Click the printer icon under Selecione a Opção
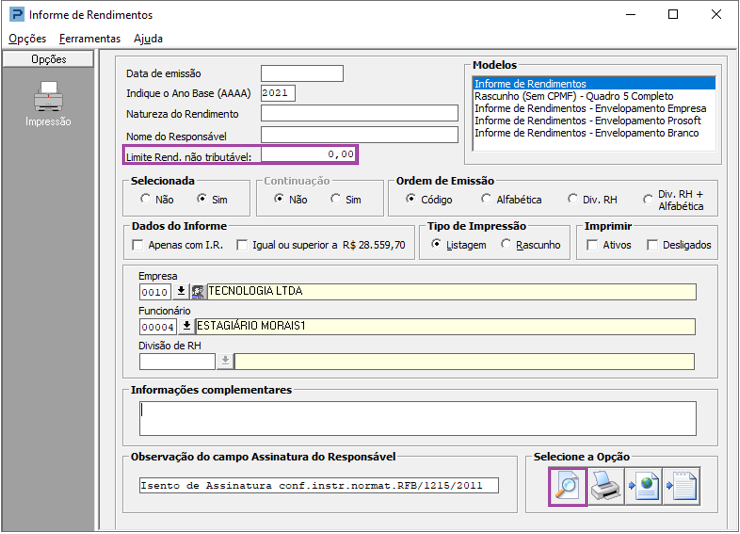 click(x=605, y=487)
